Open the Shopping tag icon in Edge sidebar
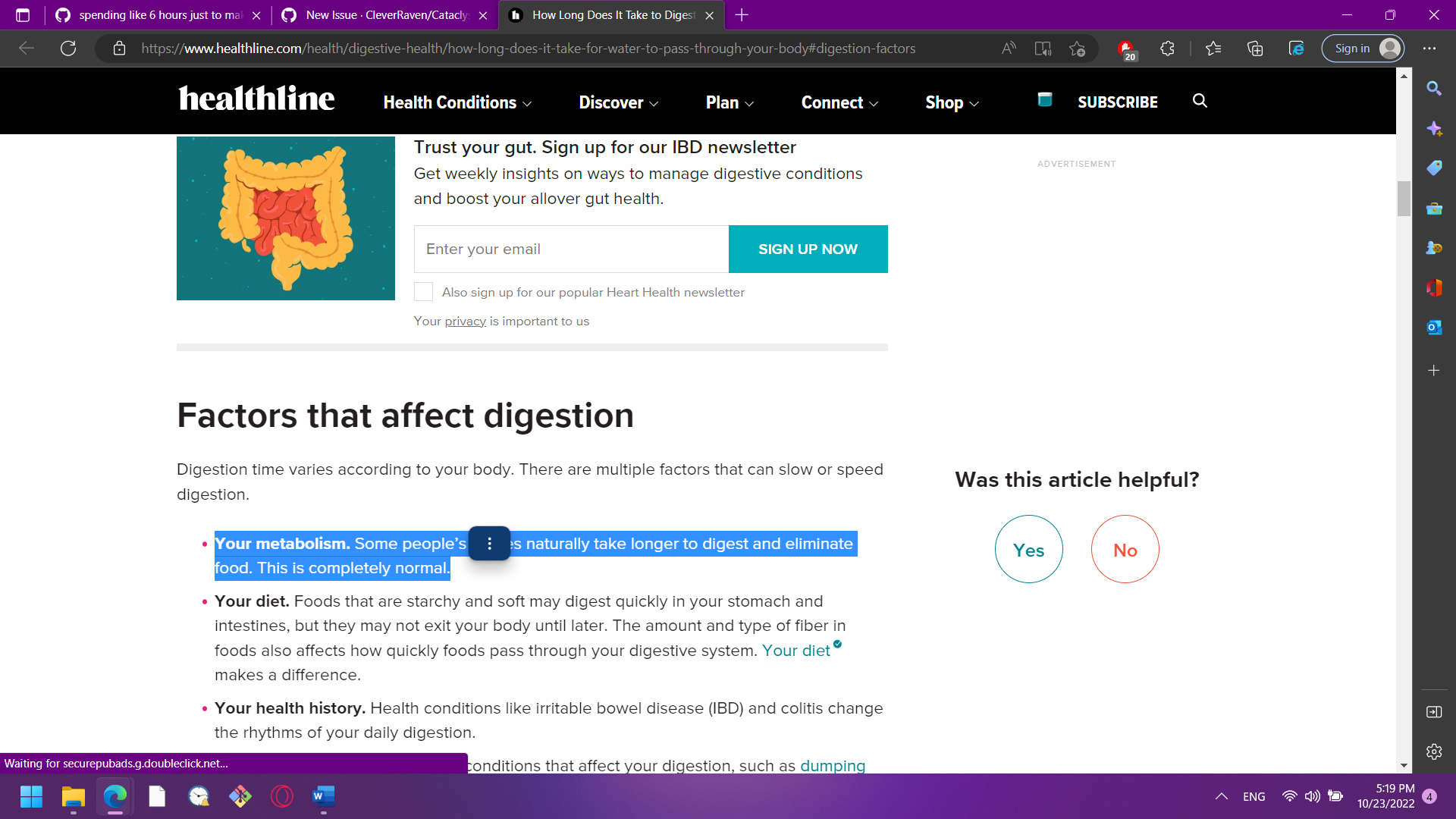 1434,168
